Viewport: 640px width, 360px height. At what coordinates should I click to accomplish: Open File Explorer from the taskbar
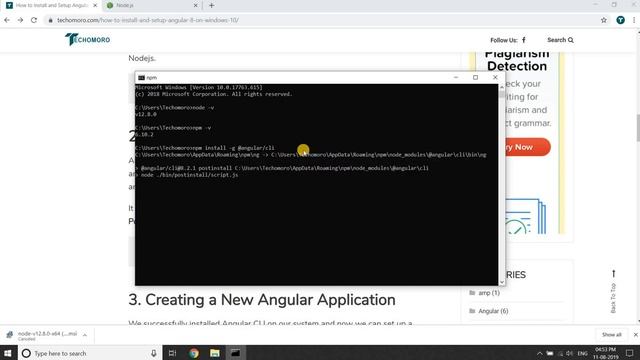pos(215,353)
